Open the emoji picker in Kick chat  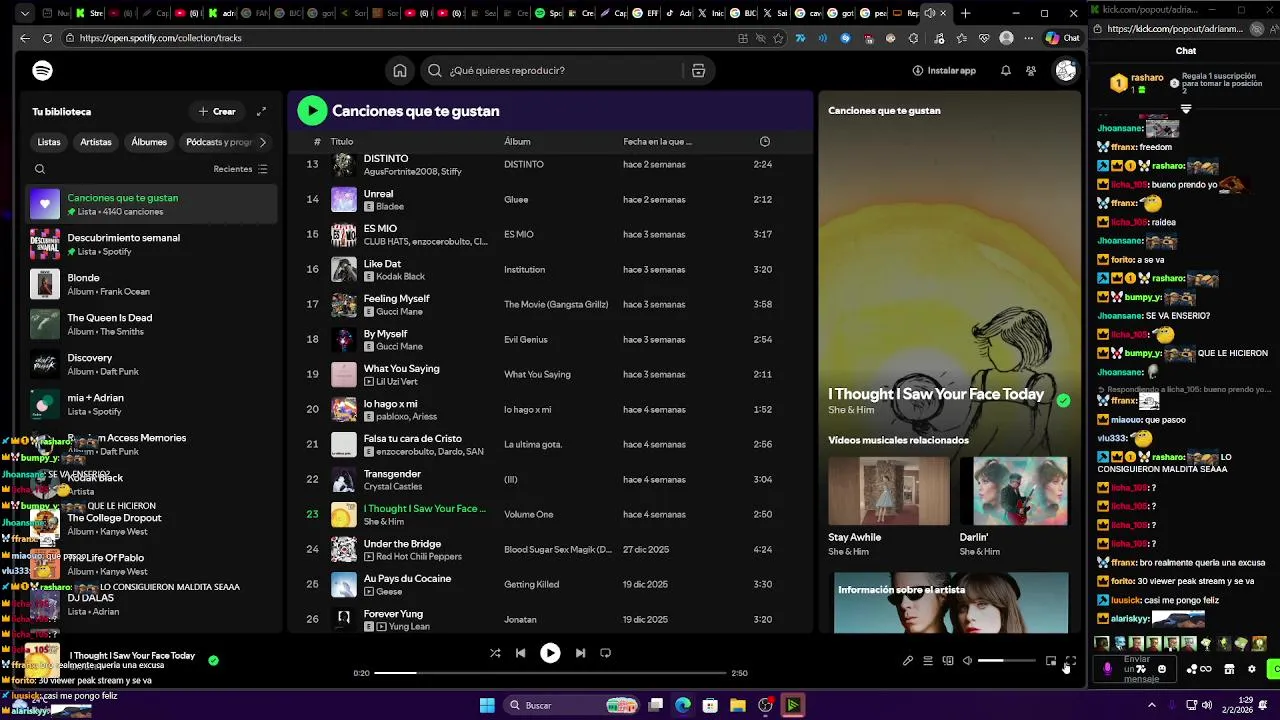pos(1161,669)
